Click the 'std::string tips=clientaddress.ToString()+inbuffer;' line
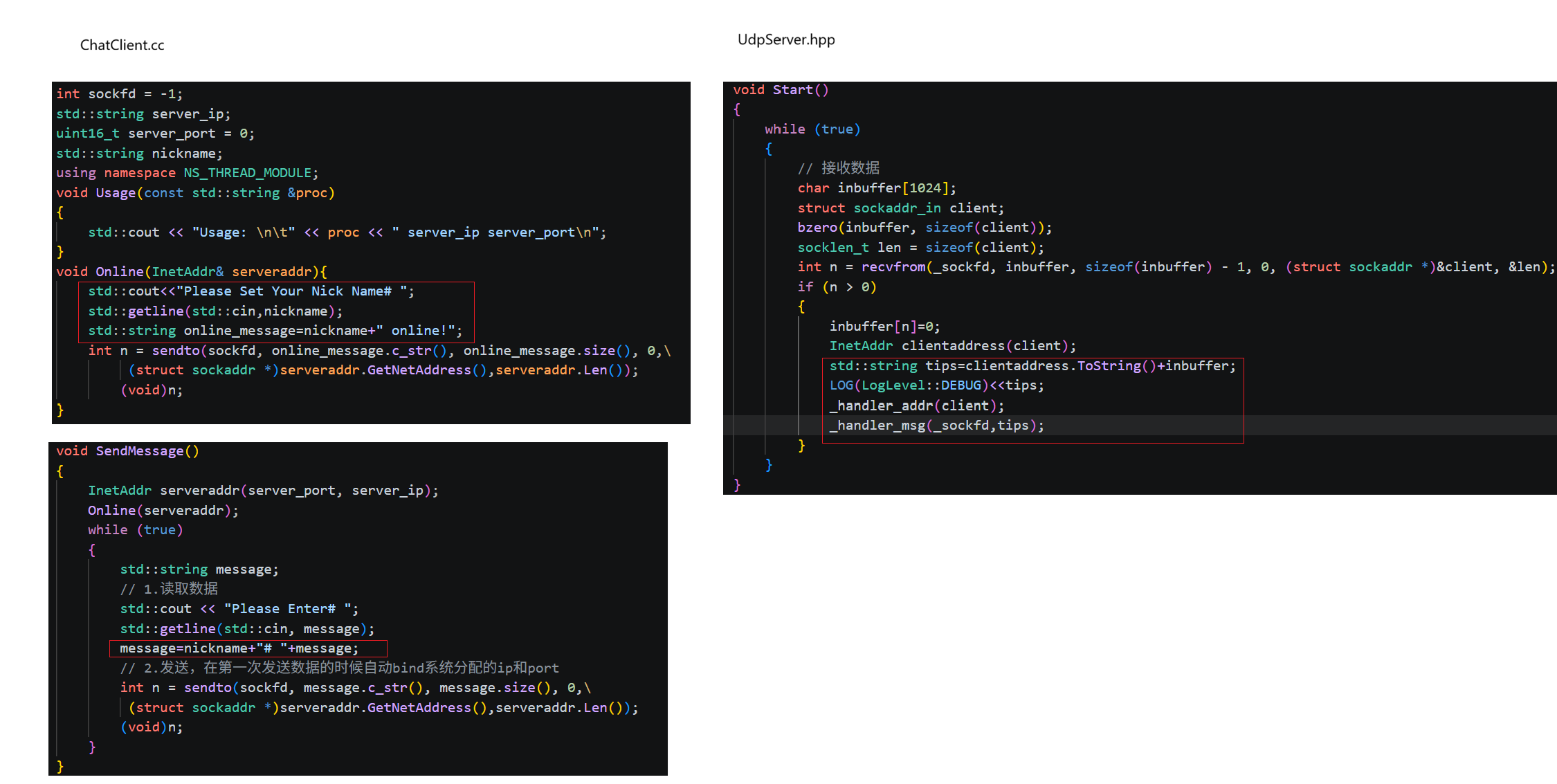This screenshot has height=784, width=1557. pos(1032,366)
